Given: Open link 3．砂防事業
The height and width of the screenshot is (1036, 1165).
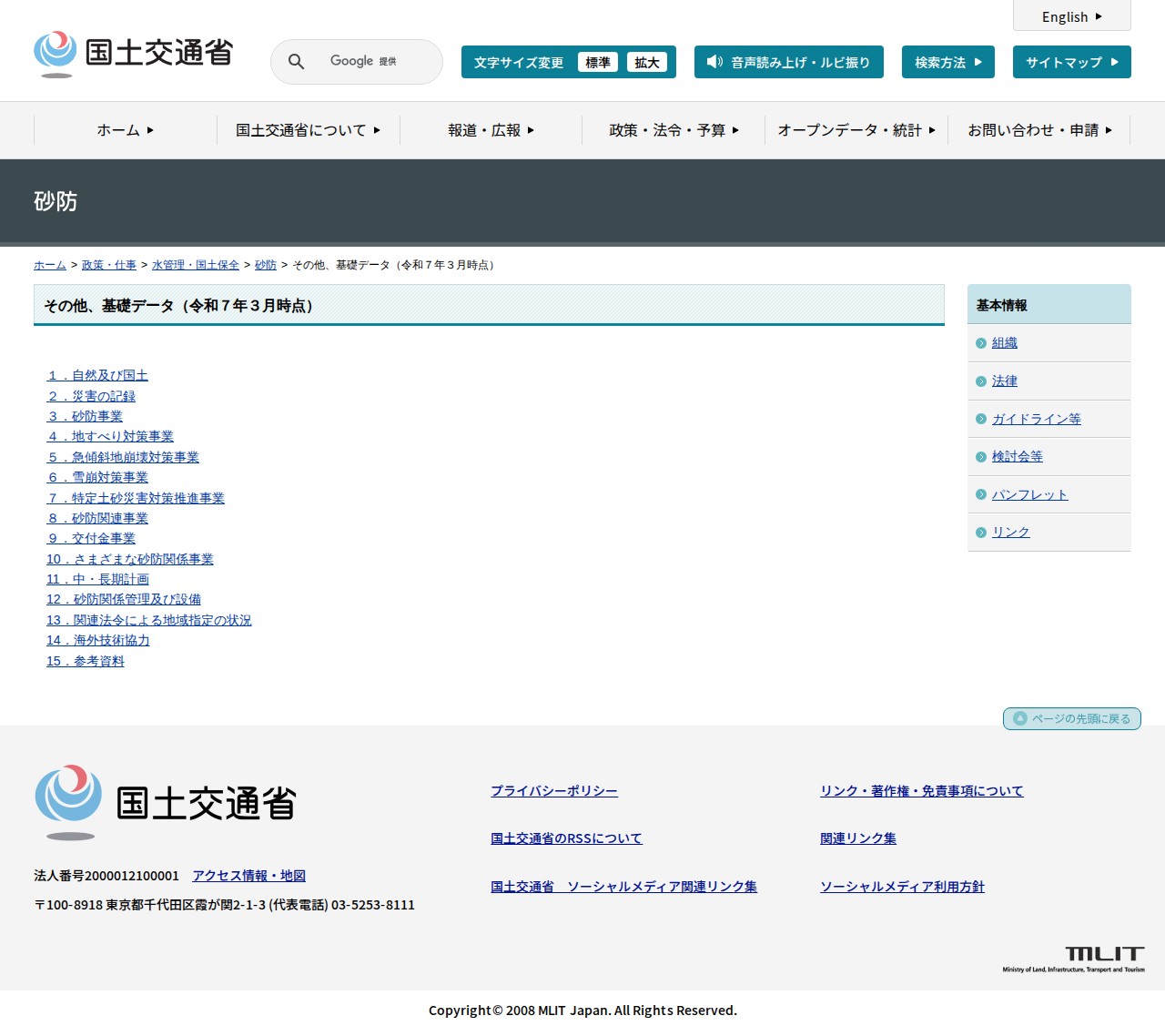Looking at the screenshot, I should pos(85,416).
